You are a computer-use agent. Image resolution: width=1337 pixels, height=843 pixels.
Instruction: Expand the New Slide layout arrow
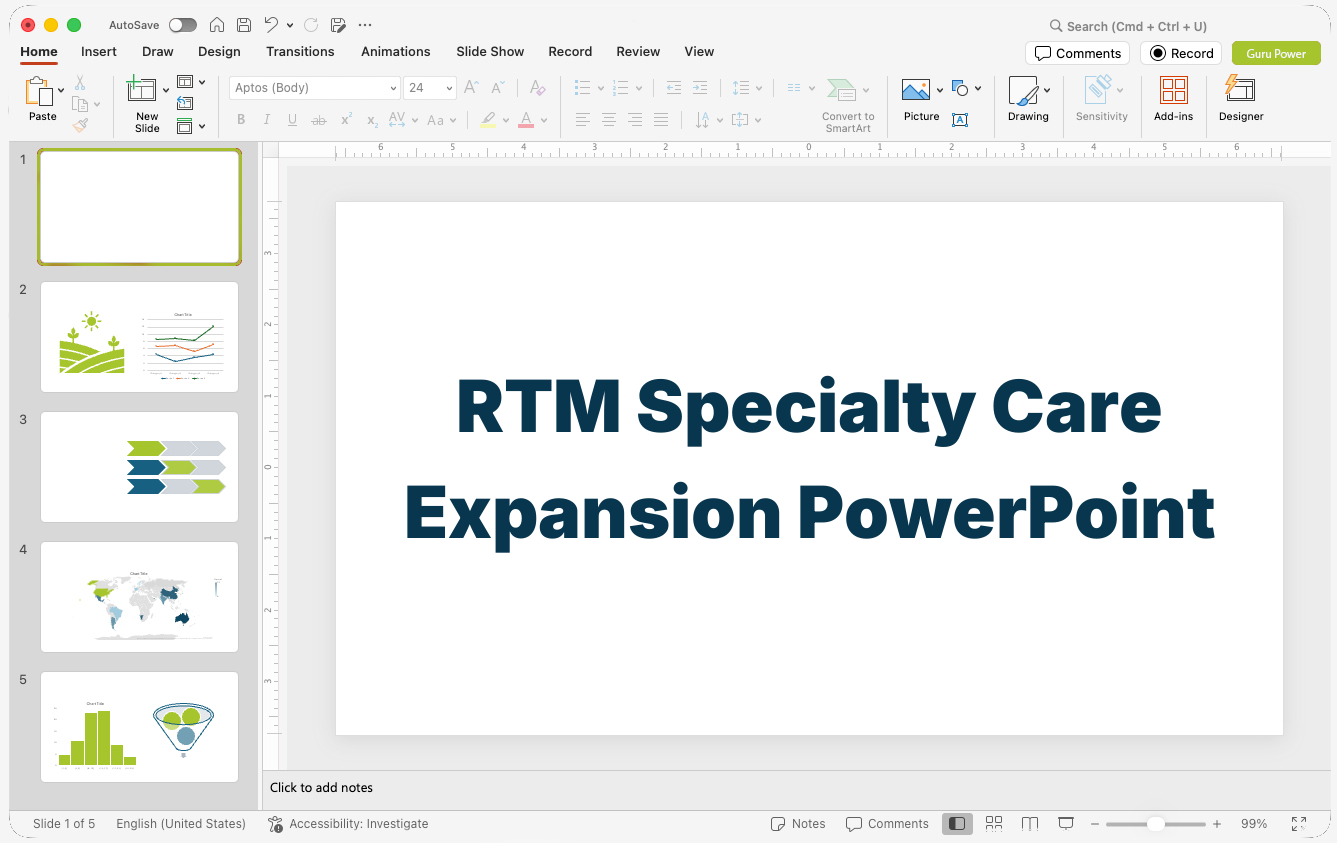[x=166, y=90]
